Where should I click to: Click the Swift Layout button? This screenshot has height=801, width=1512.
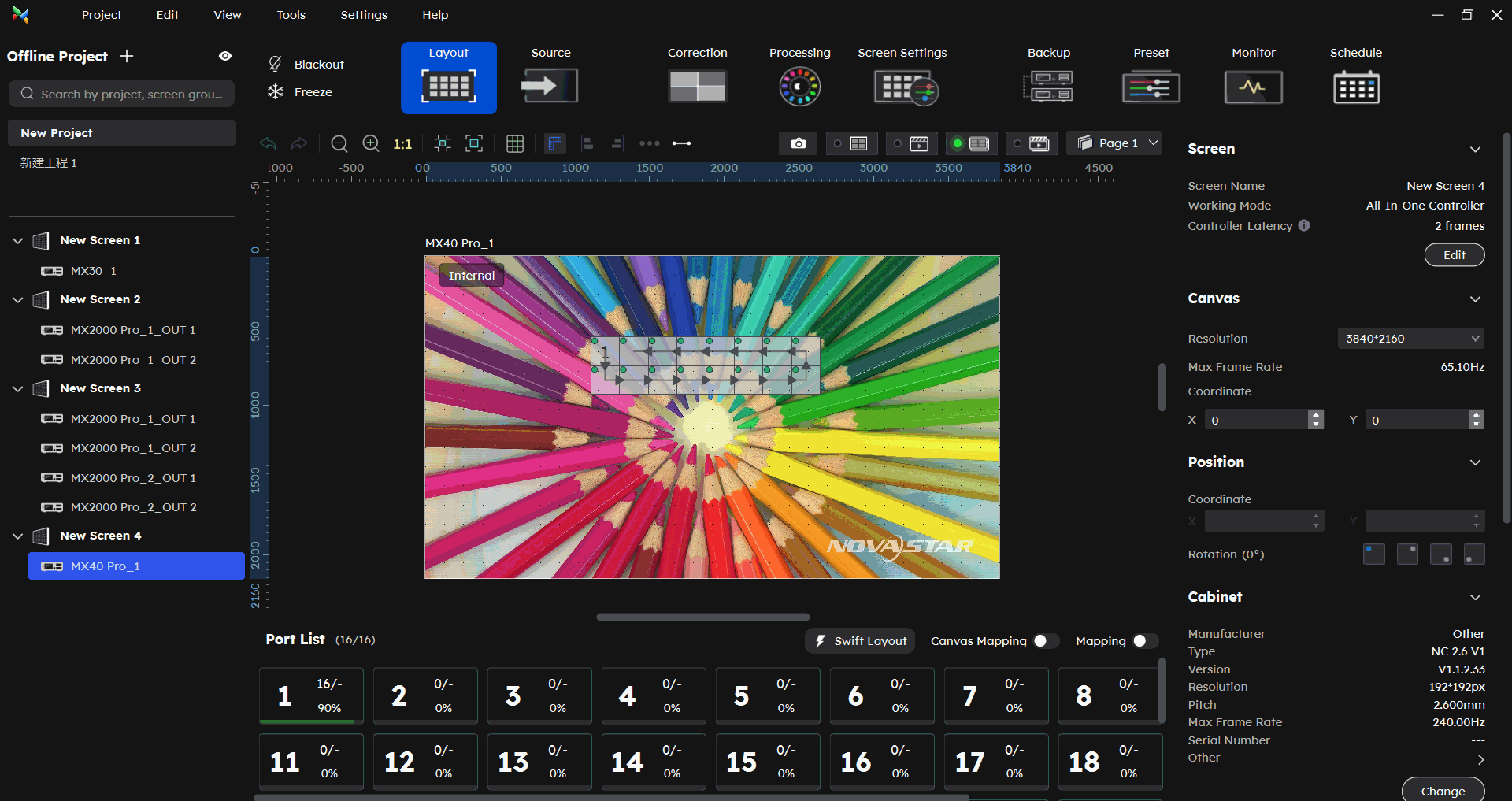[860, 641]
